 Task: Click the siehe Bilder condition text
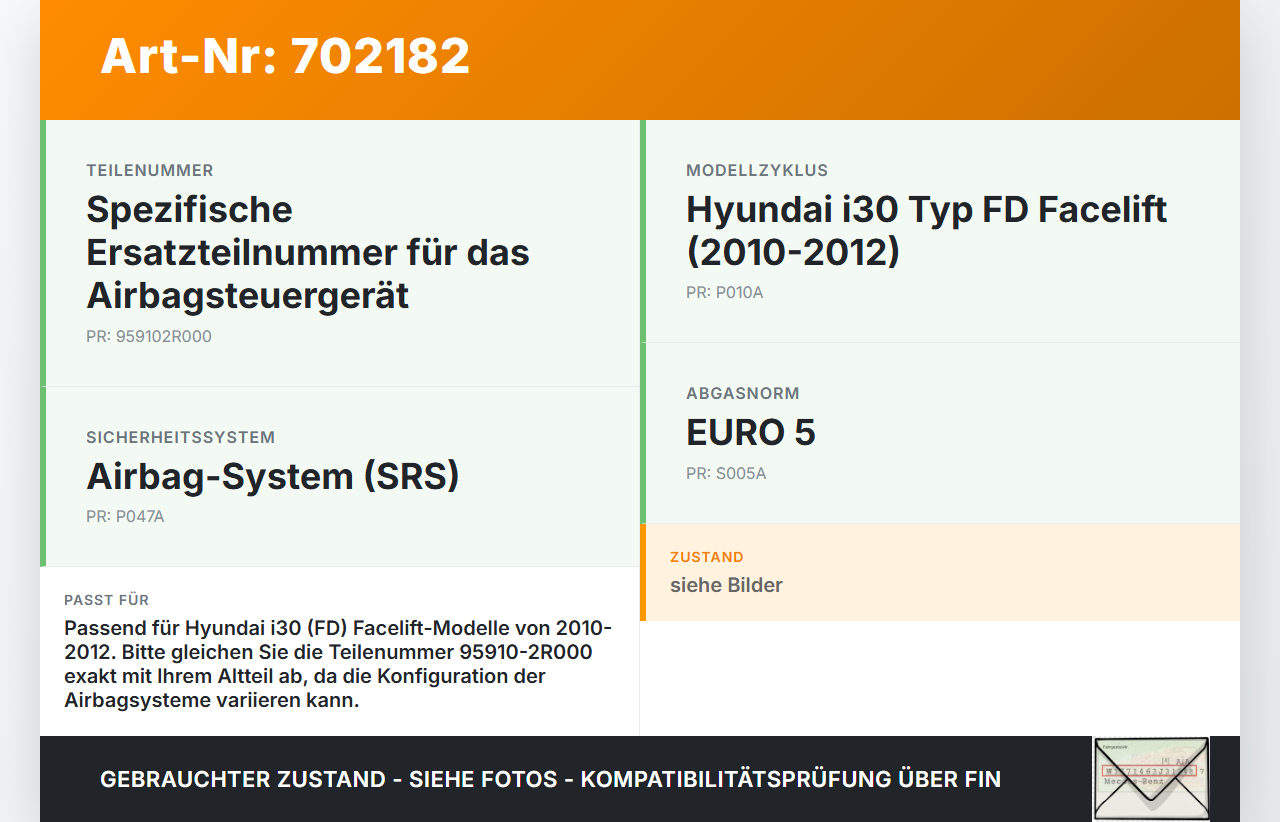coord(726,585)
